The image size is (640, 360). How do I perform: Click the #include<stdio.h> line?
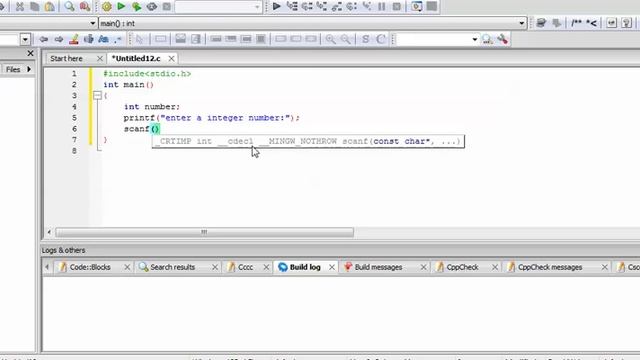[147, 74]
